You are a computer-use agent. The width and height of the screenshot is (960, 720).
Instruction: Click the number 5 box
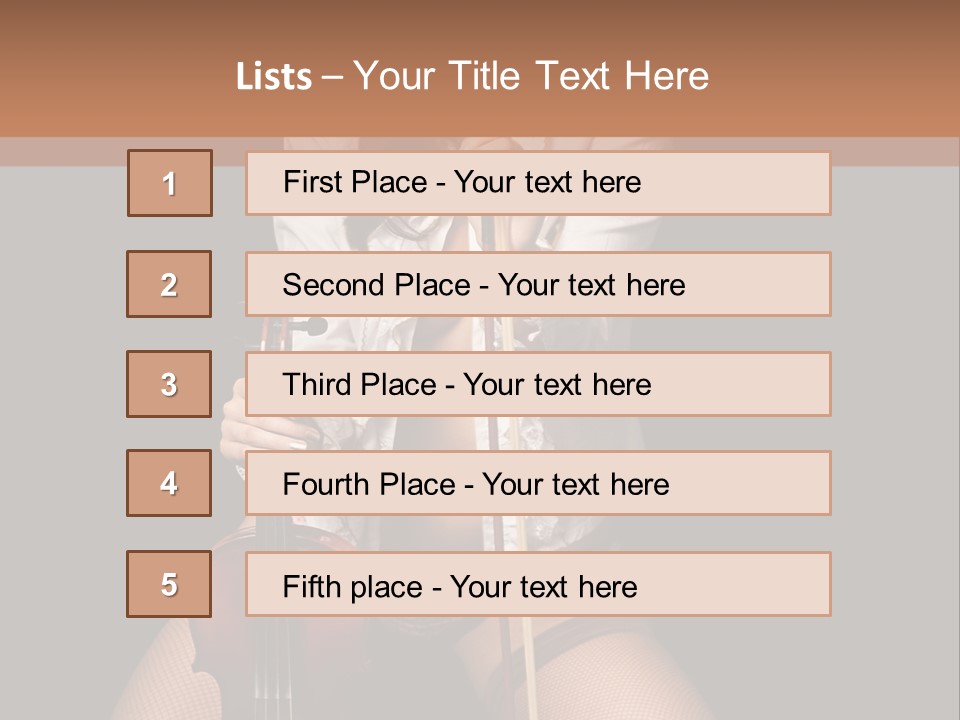pyautogui.click(x=169, y=584)
